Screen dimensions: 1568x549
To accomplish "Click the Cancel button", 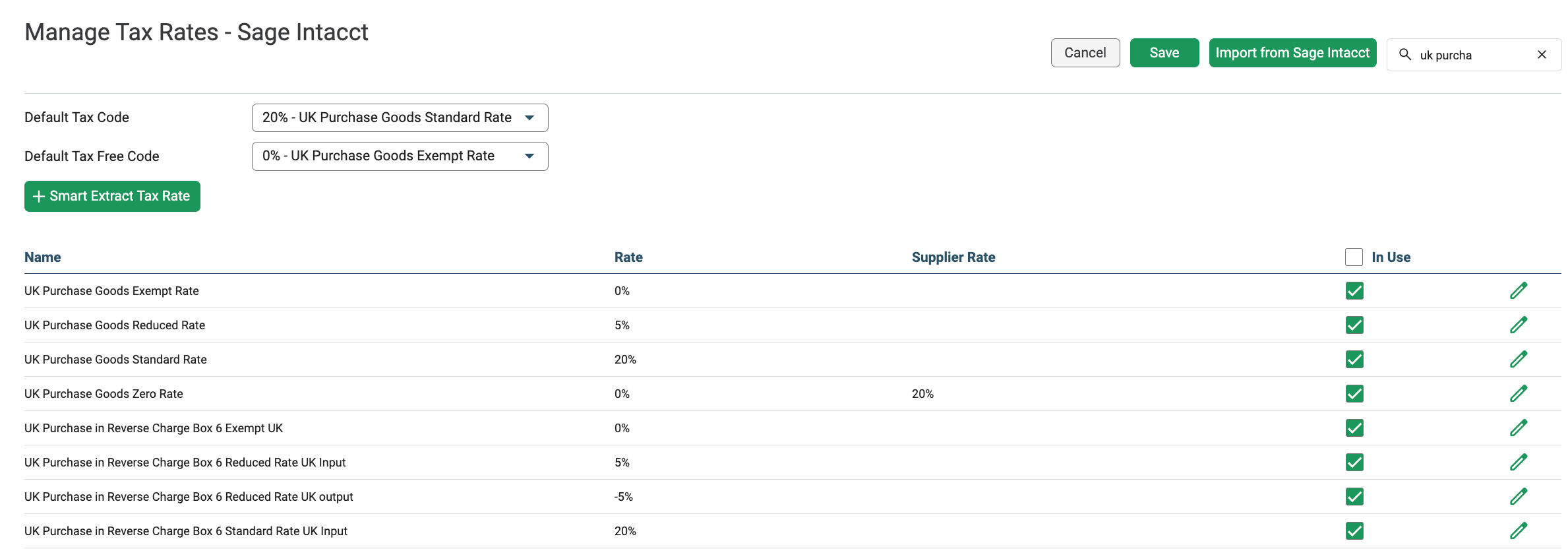I will point(1085,53).
